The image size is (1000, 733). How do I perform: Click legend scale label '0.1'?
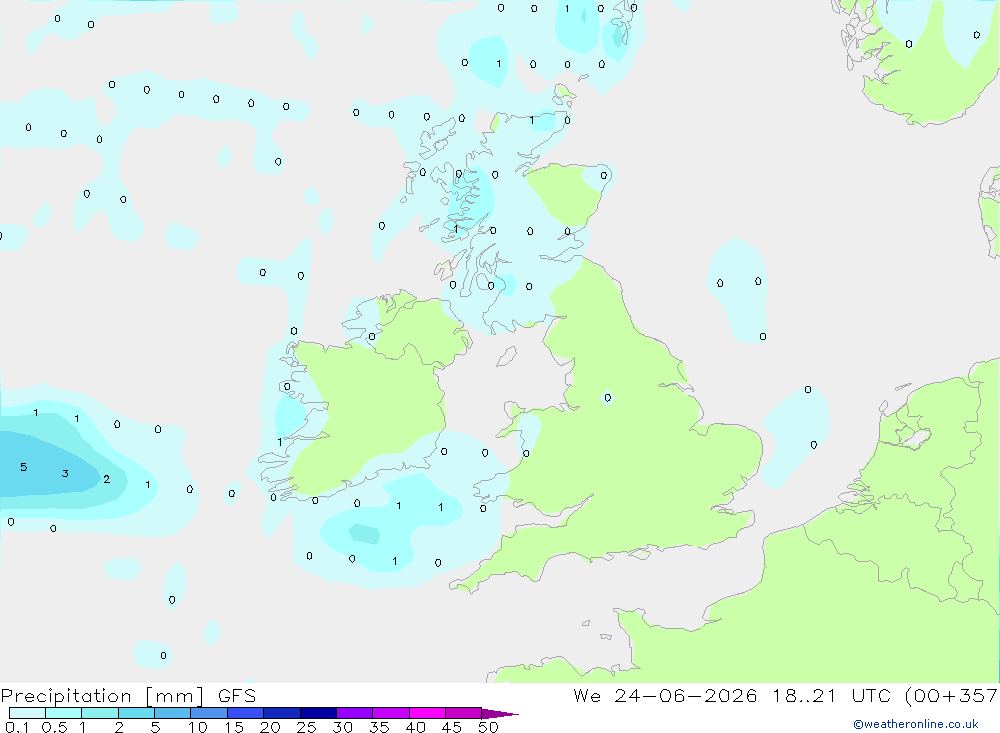(x=17, y=727)
